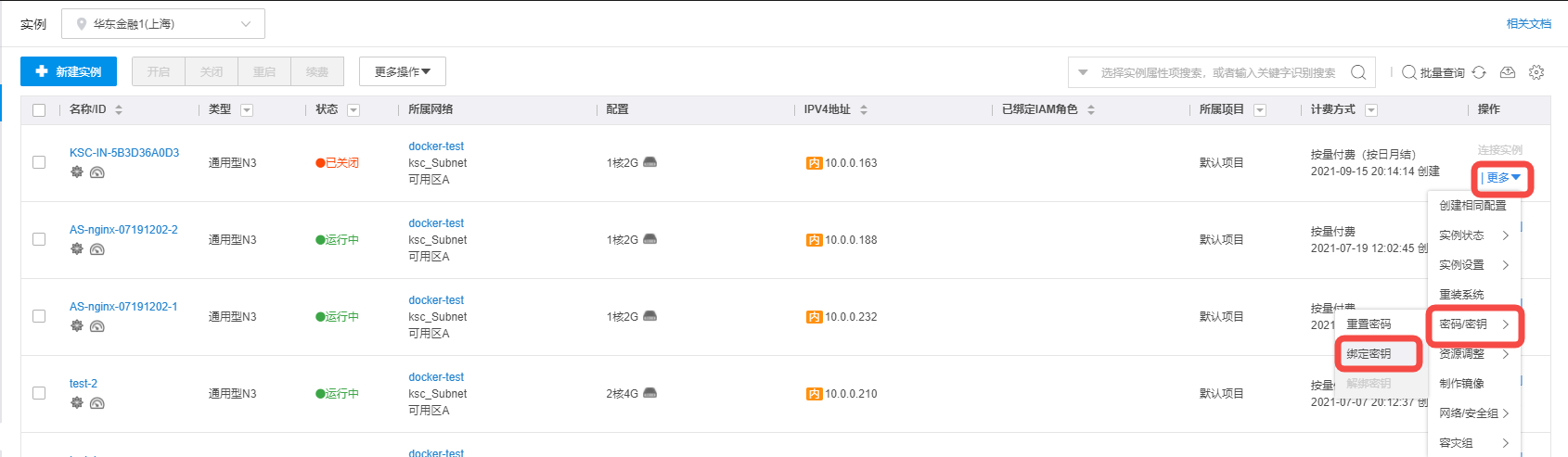Open the 状态 column filter dropdown

pos(353,110)
